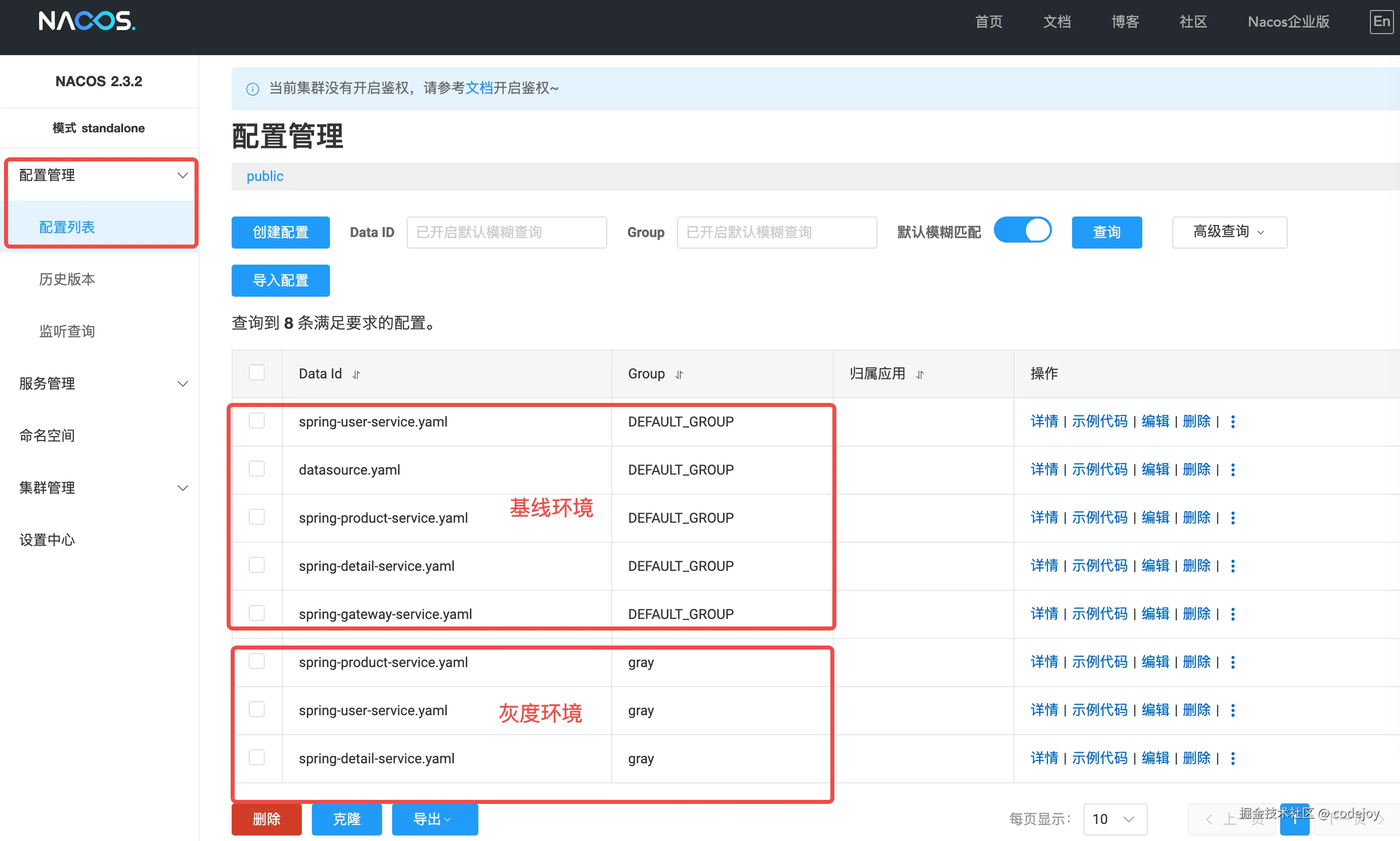The height and width of the screenshot is (841, 1400).
Task: Click the NACOS logo
Action: pos(87,22)
